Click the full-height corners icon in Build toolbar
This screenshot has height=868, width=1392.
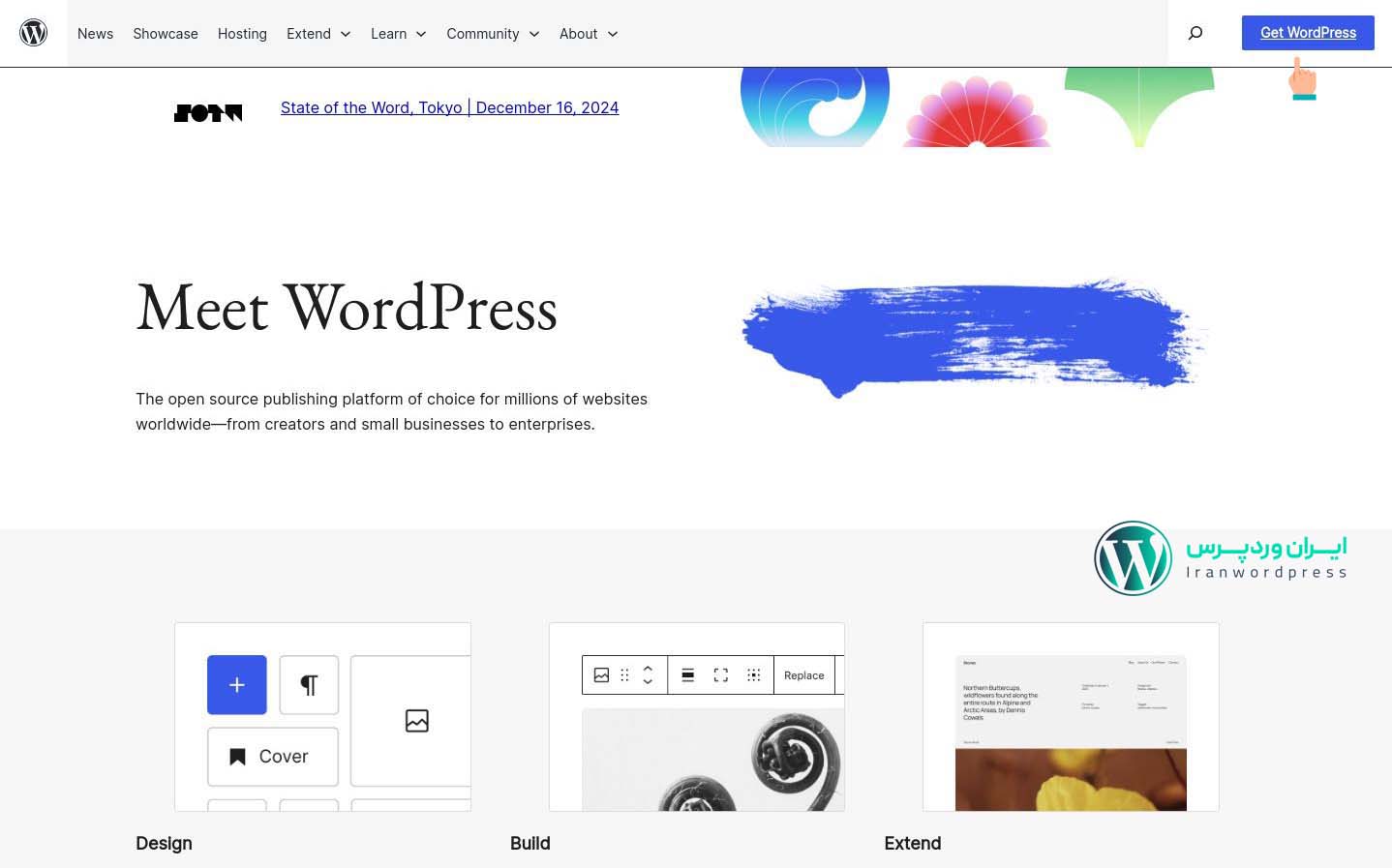tap(720, 675)
